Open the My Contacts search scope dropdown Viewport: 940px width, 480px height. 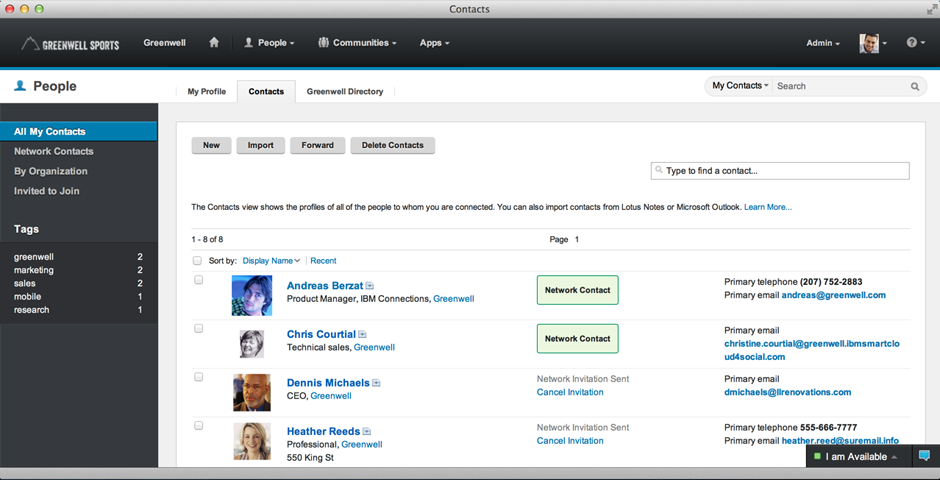[740, 86]
